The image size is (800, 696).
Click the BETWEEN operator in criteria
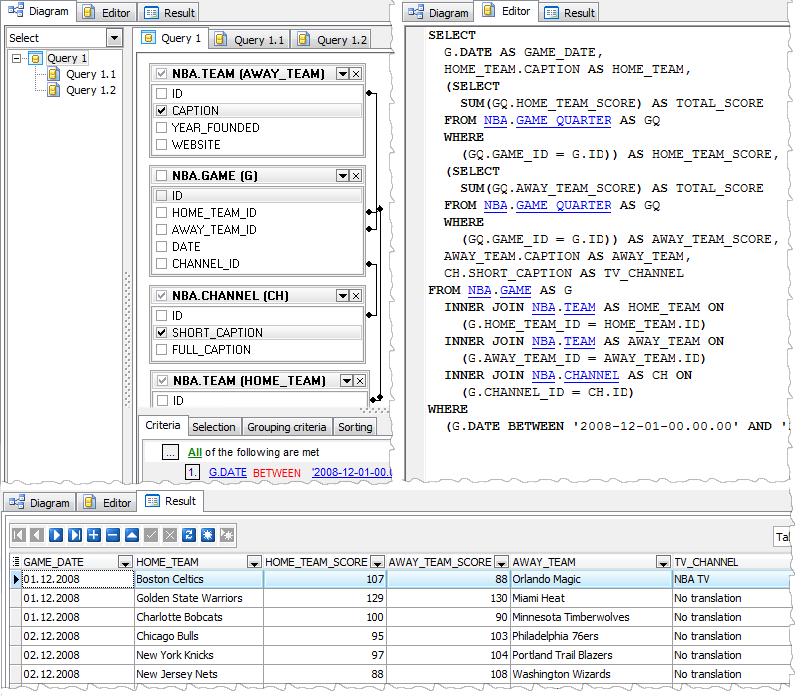[x=276, y=472]
